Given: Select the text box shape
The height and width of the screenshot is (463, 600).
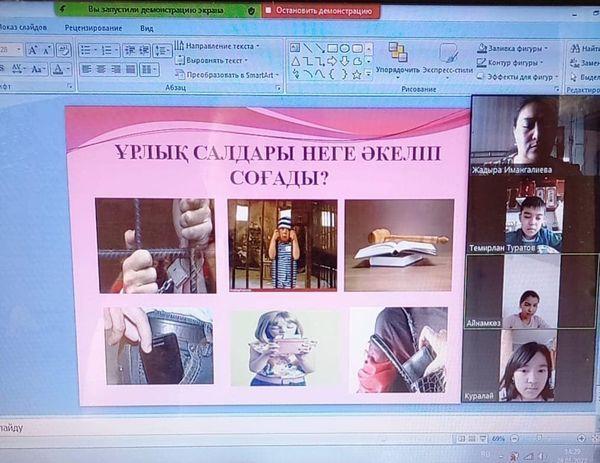Looking at the screenshot, I should (295, 48).
